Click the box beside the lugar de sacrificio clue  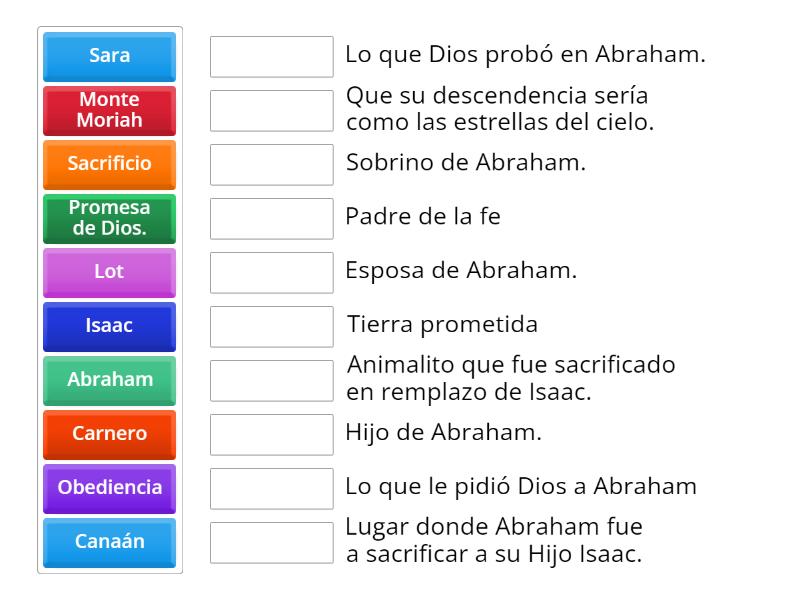272,543
